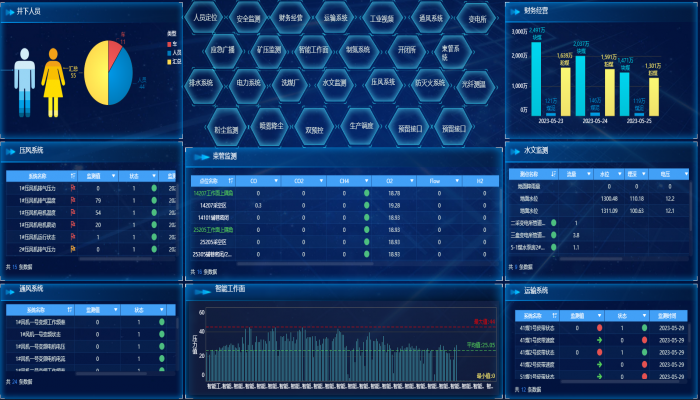Viewport: 700px width, 400px height.
Task: Select the 变电所 hexagon tile
Action: pyautogui.click(x=478, y=18)
